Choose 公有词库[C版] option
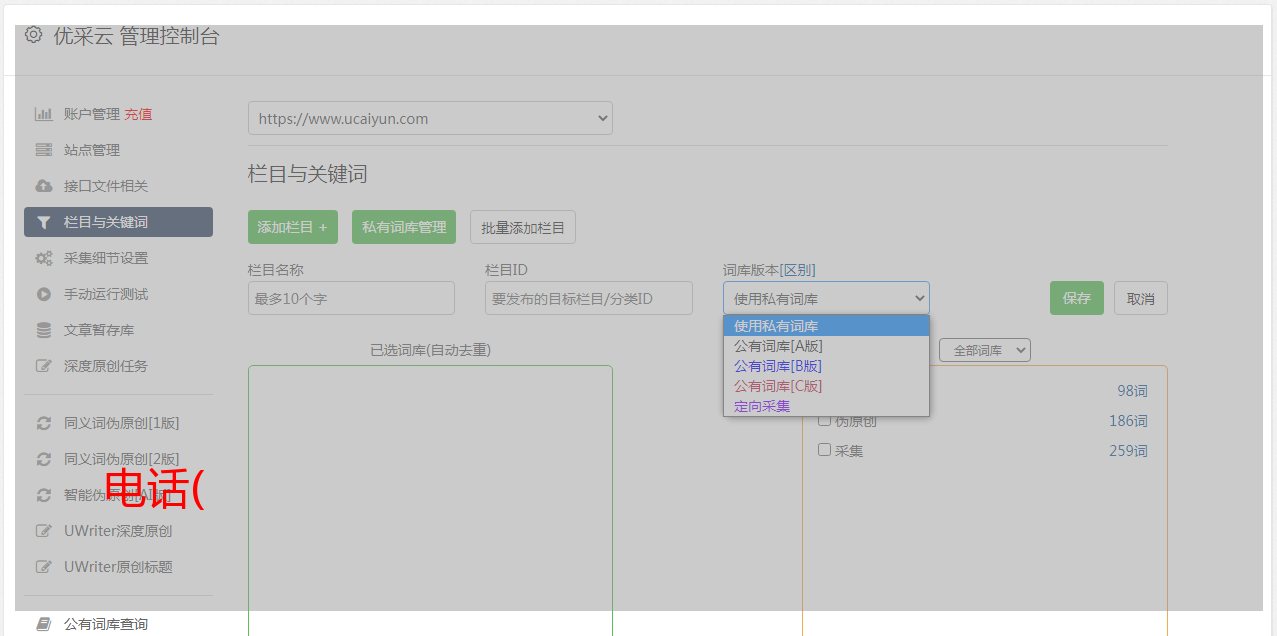The image size is (1277, 636). click(x=826, y=386)
